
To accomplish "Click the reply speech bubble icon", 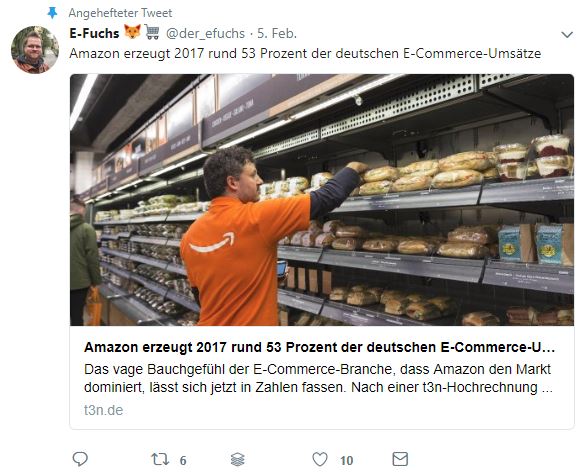I will point(80,459).
